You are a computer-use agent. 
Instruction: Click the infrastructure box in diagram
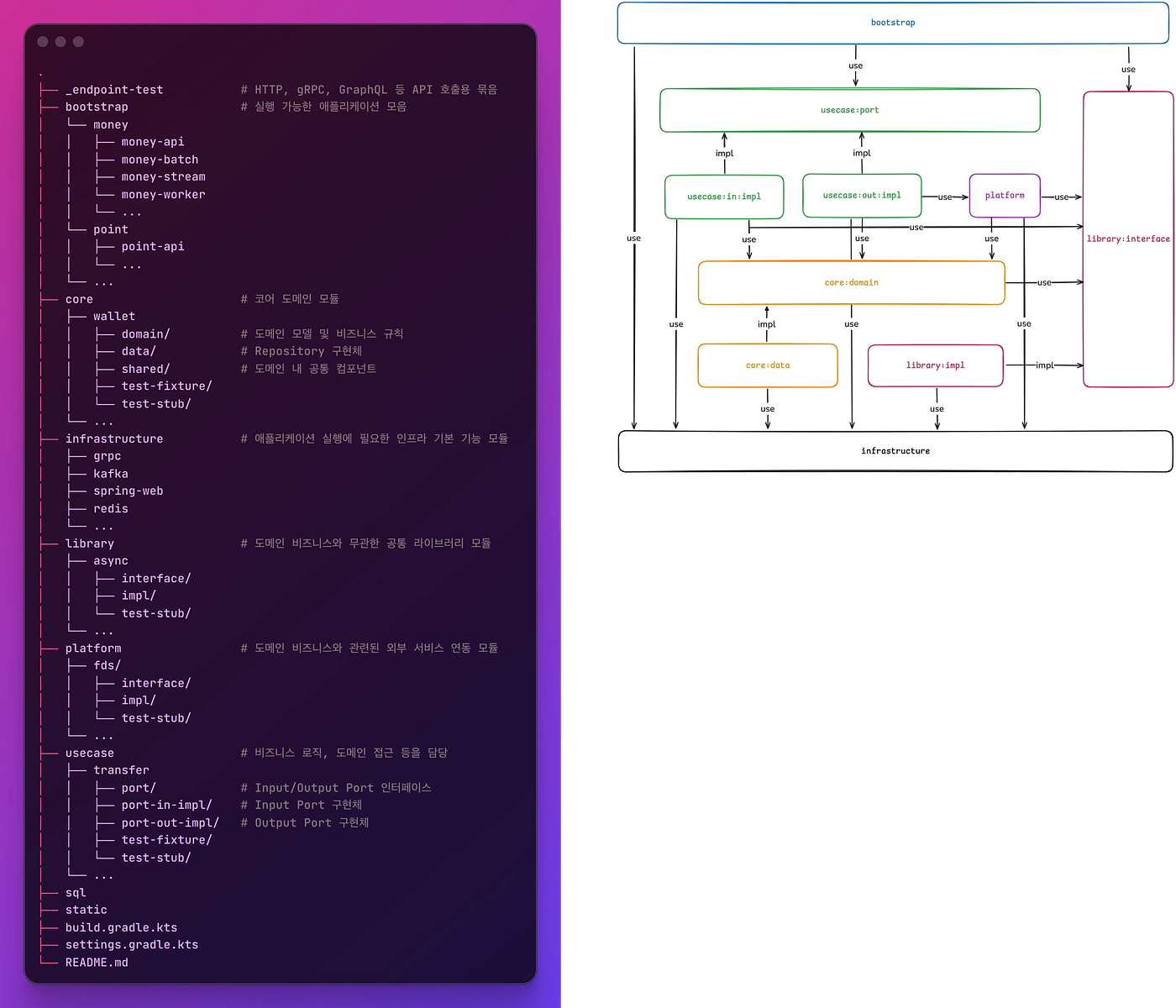pyautogui.click(x=895, y=451)
